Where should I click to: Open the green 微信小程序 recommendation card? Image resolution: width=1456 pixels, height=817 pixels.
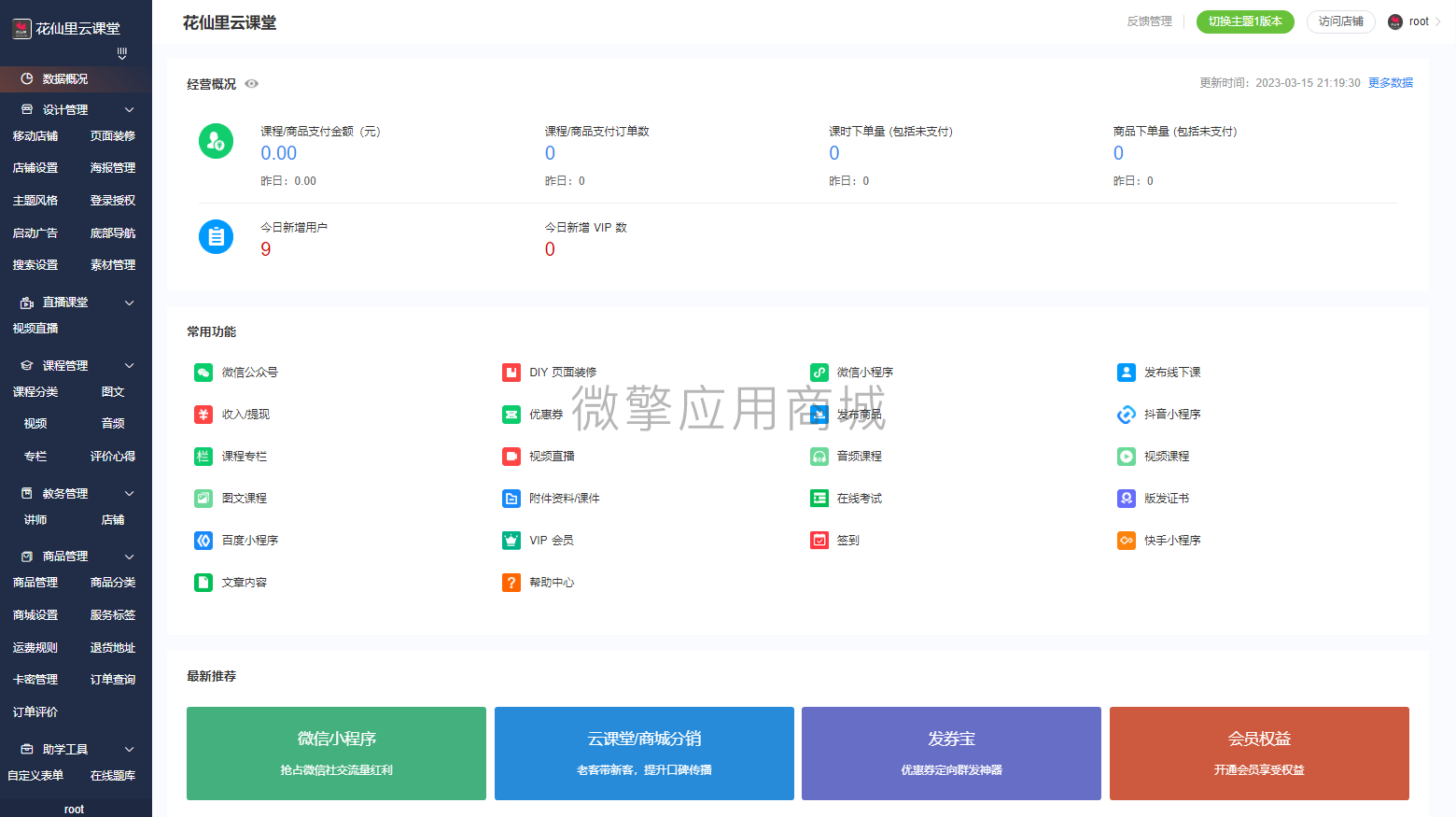click(x=336, y=754)
